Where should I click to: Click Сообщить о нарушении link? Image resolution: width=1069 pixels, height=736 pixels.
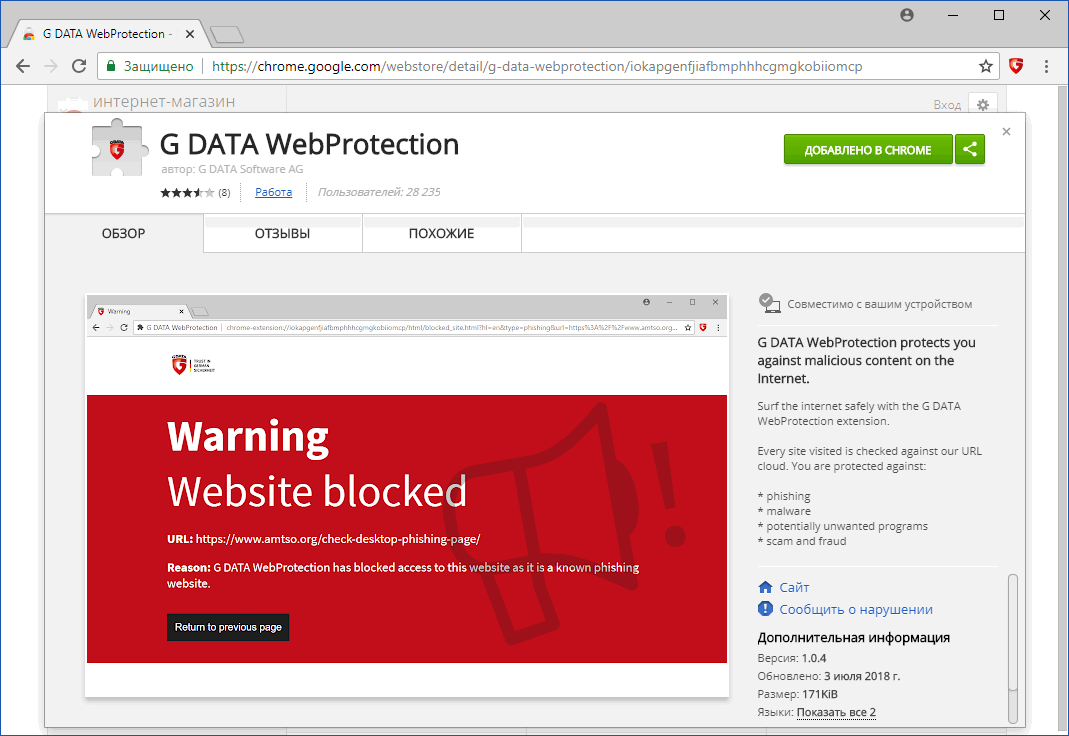point(855,609)
